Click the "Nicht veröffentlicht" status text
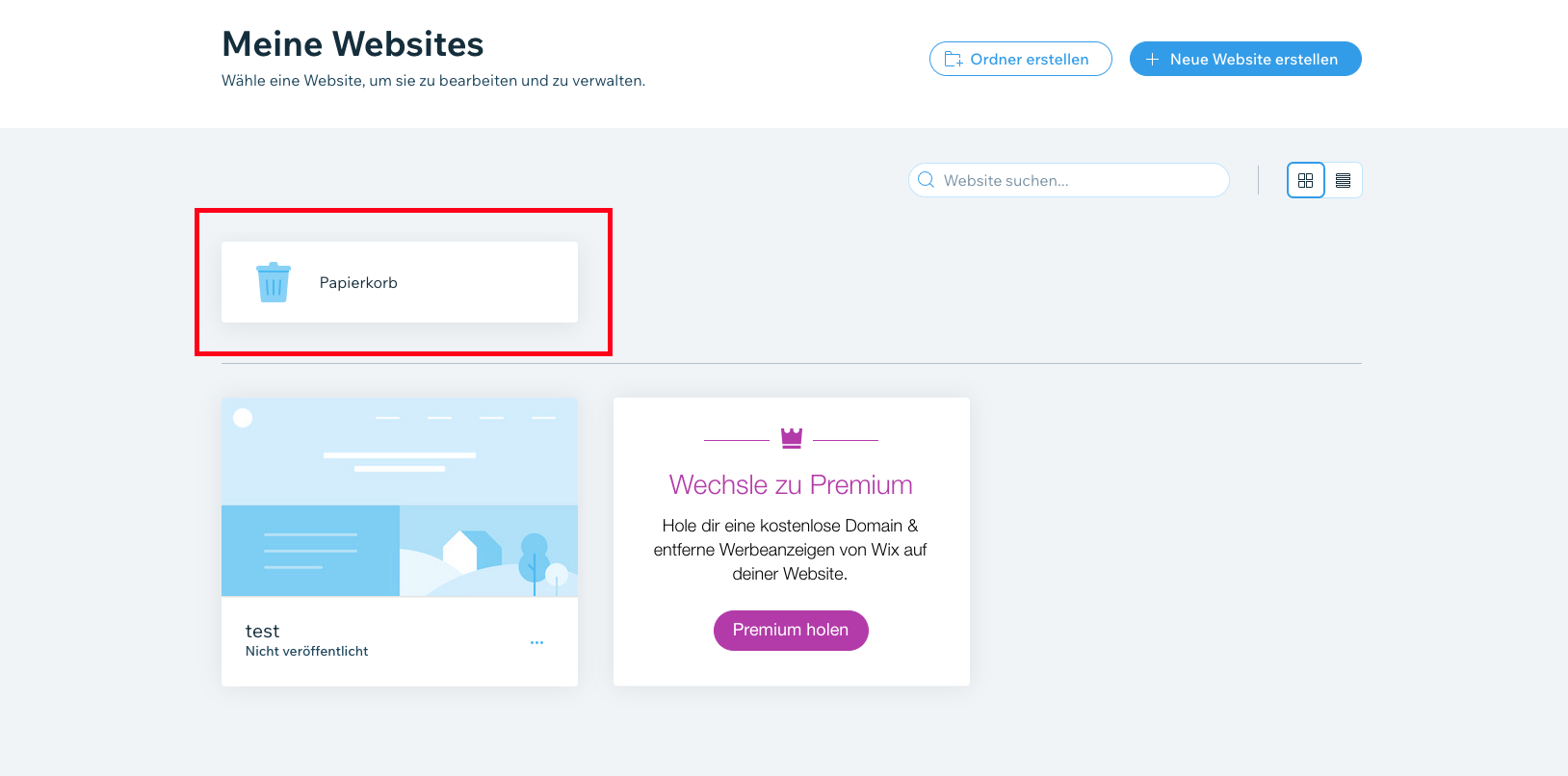1568x776 pixels. coord(306,652)
